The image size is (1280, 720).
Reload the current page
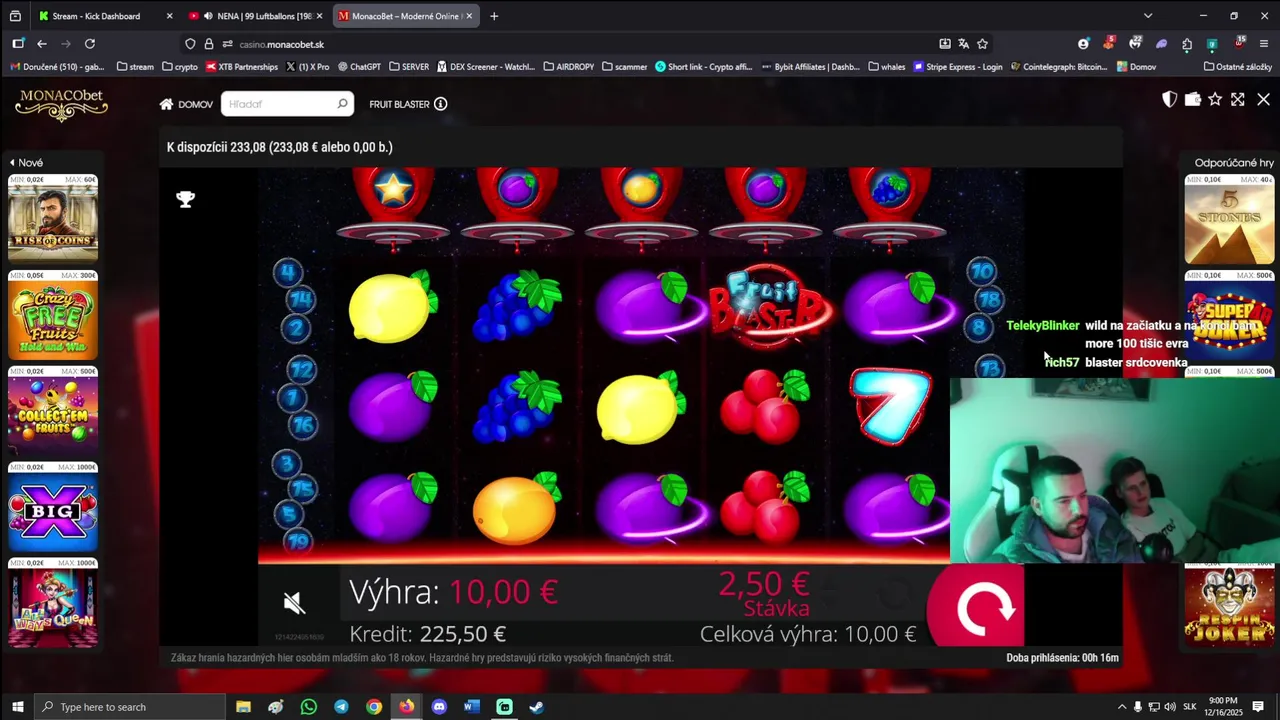pos(90,44)
